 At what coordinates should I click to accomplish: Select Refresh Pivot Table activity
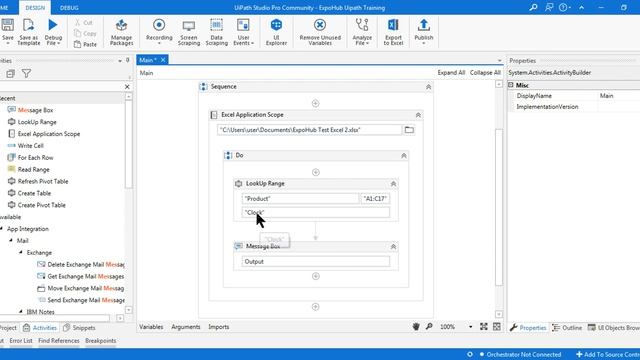click(42, 181)
